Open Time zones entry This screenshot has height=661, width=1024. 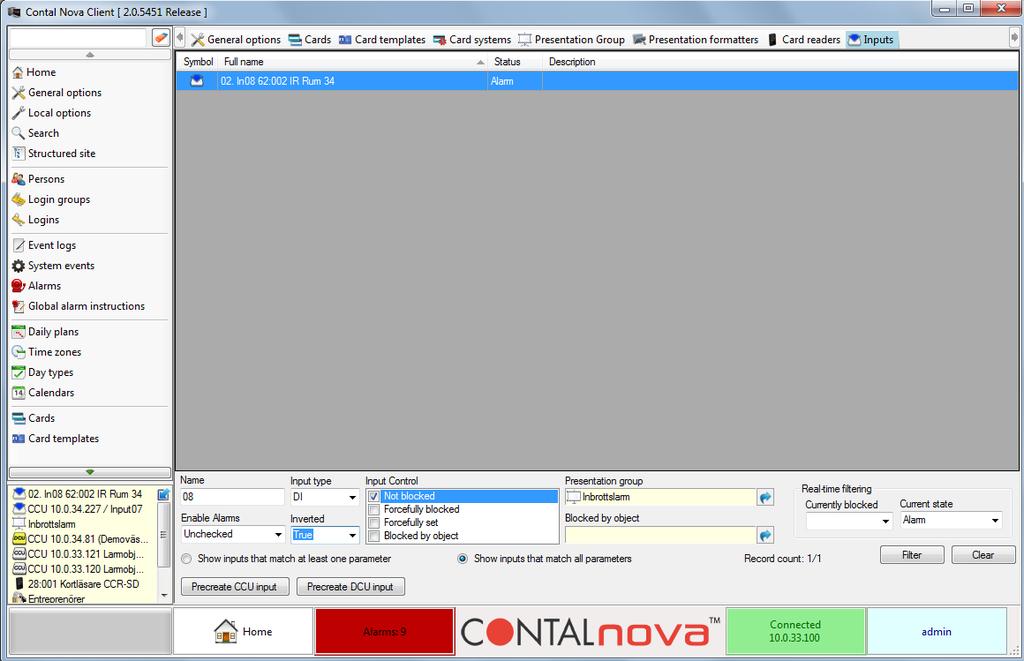46,351
